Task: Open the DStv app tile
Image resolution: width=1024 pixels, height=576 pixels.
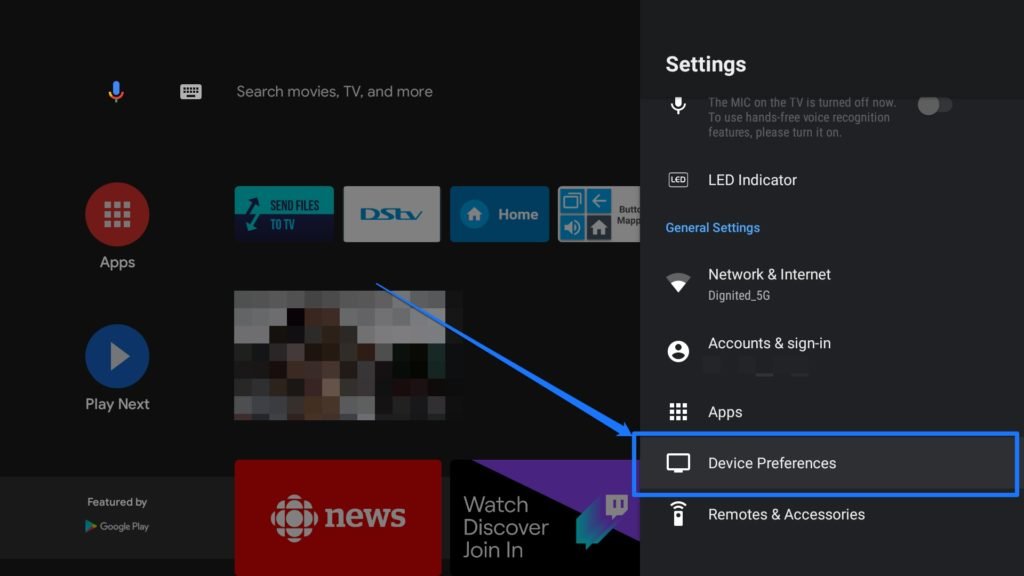Action: [x=392, y=214]
